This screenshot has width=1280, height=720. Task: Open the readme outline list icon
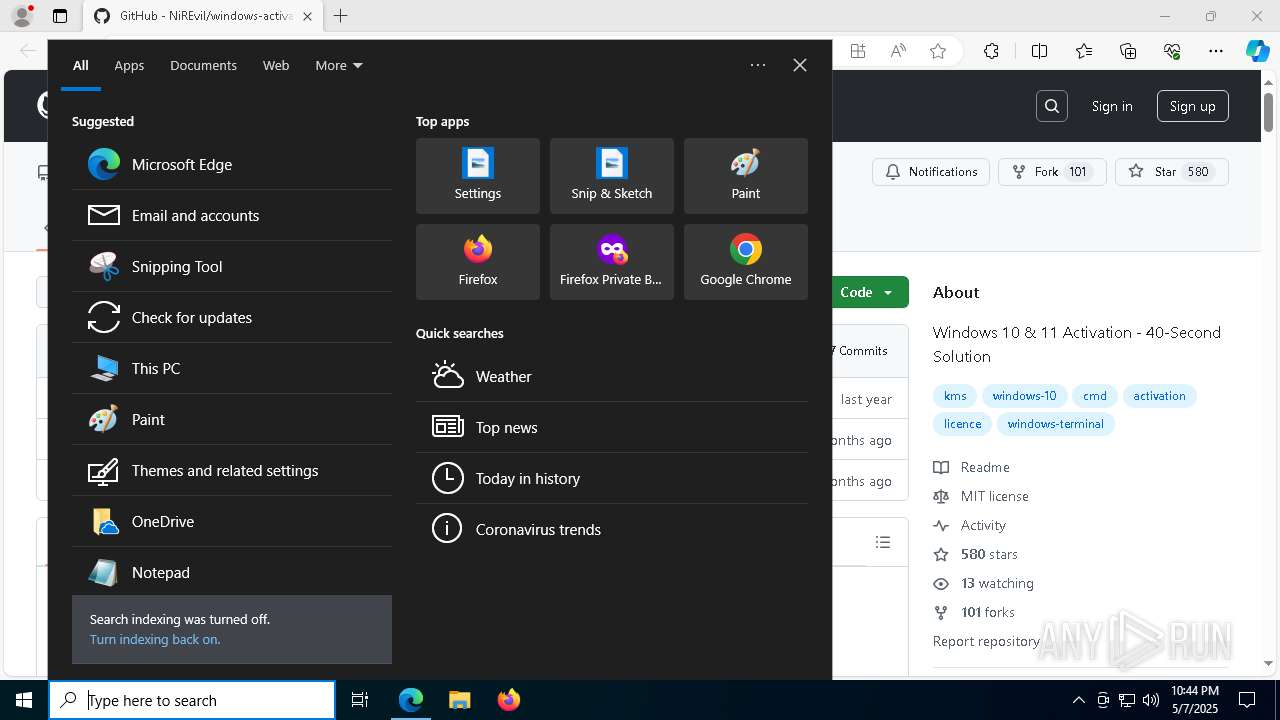coord(883,542)
